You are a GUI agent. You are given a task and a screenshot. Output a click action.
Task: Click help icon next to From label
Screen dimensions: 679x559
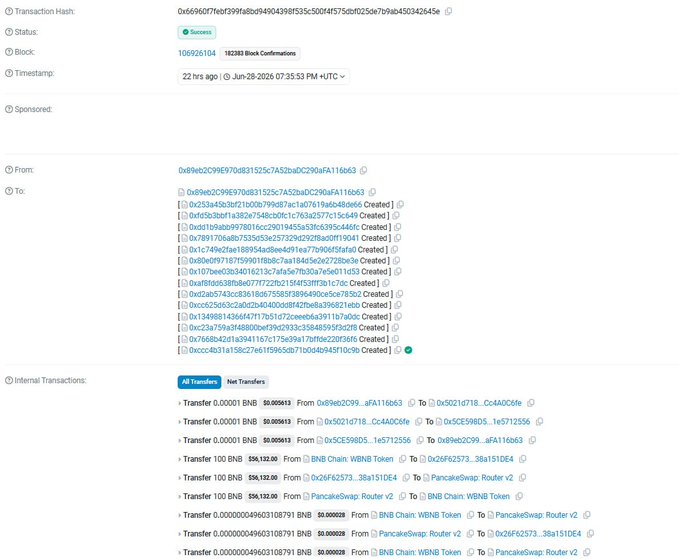pos(9,170)
